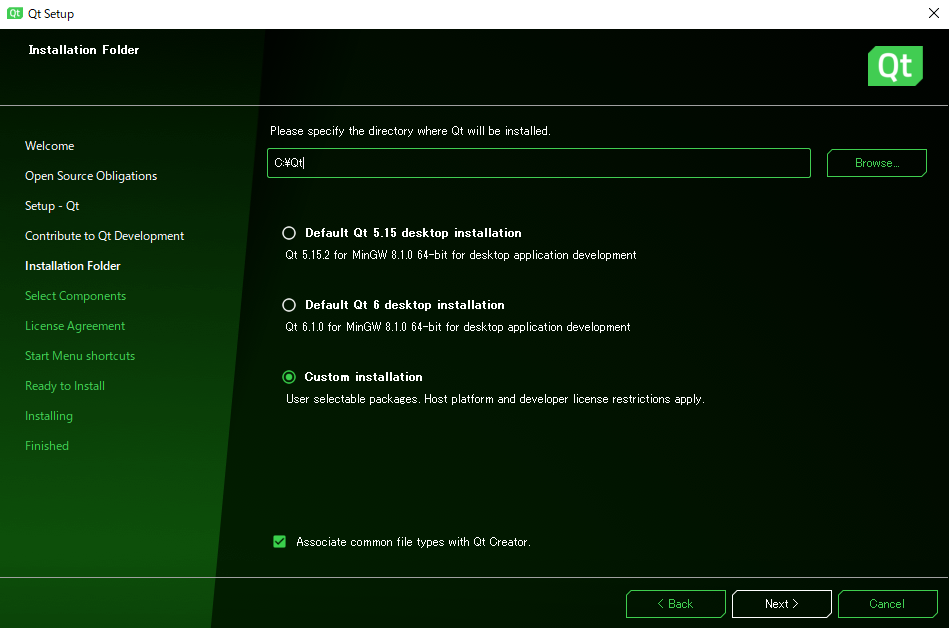Click the Installation Folder page heading

pos(84,50)
